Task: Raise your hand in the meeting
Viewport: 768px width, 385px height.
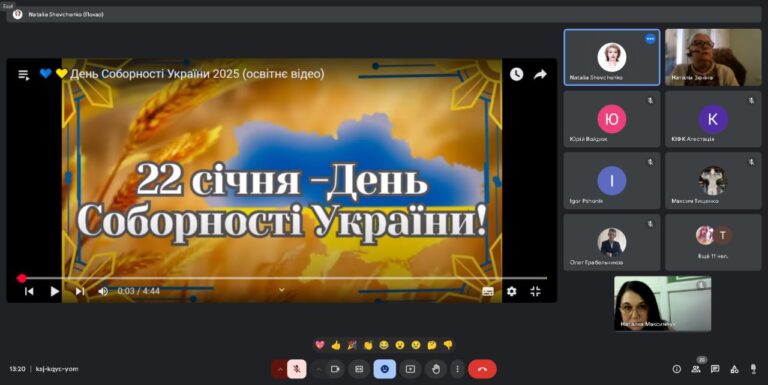Action: [x=436, y=369]
